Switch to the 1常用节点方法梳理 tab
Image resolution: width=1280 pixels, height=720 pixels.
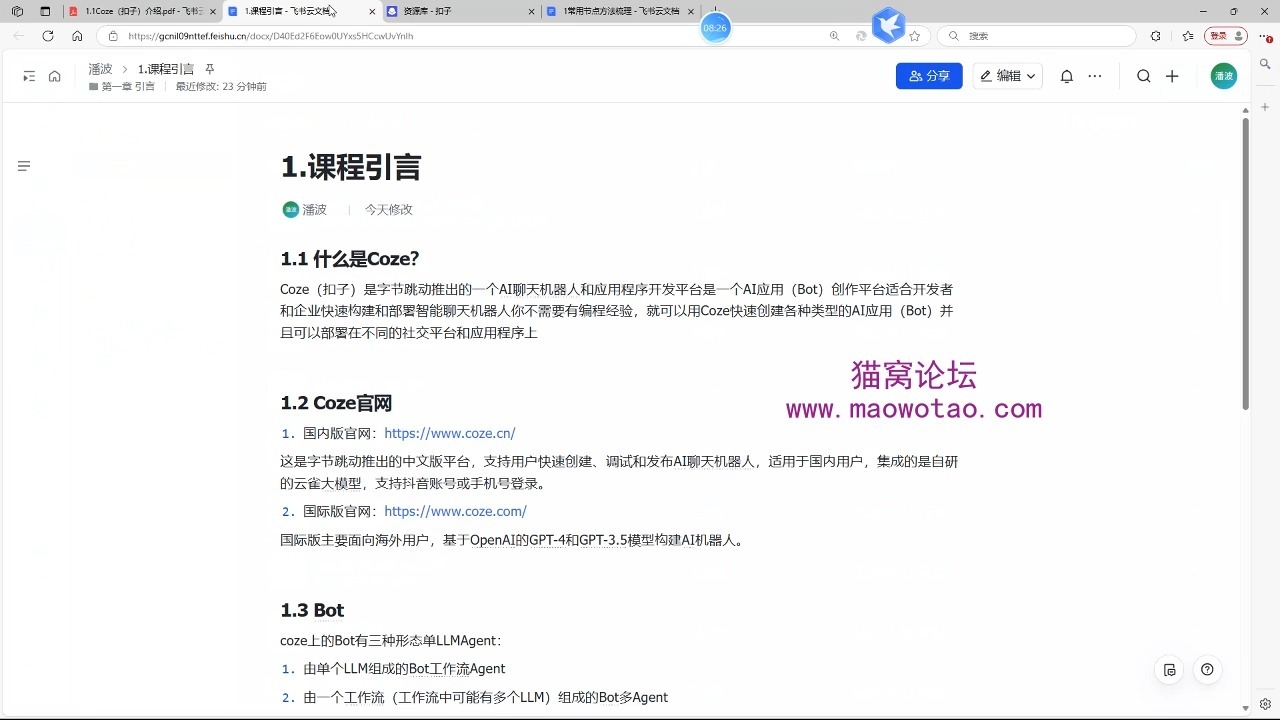620,11
